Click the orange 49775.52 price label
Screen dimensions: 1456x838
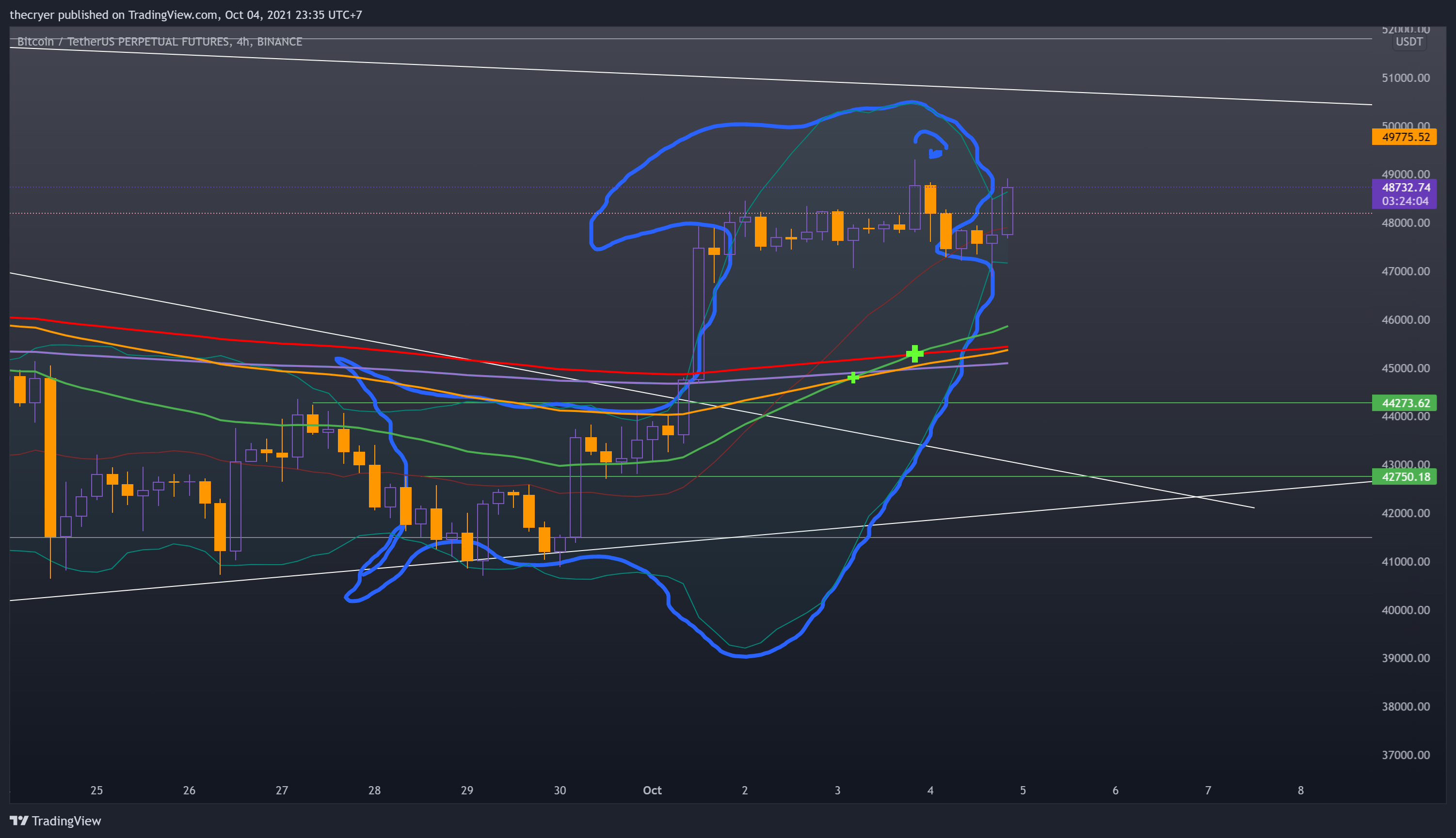[x=1404, y=137]
